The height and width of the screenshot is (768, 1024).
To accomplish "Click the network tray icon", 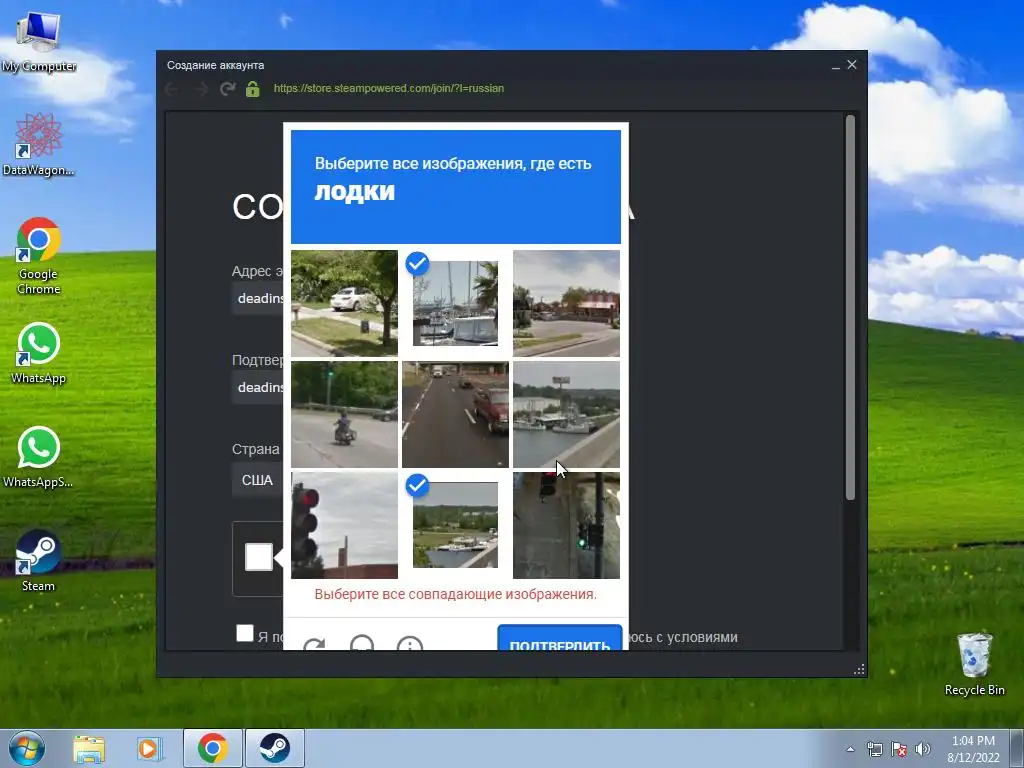I will click(x=874, y=749).
